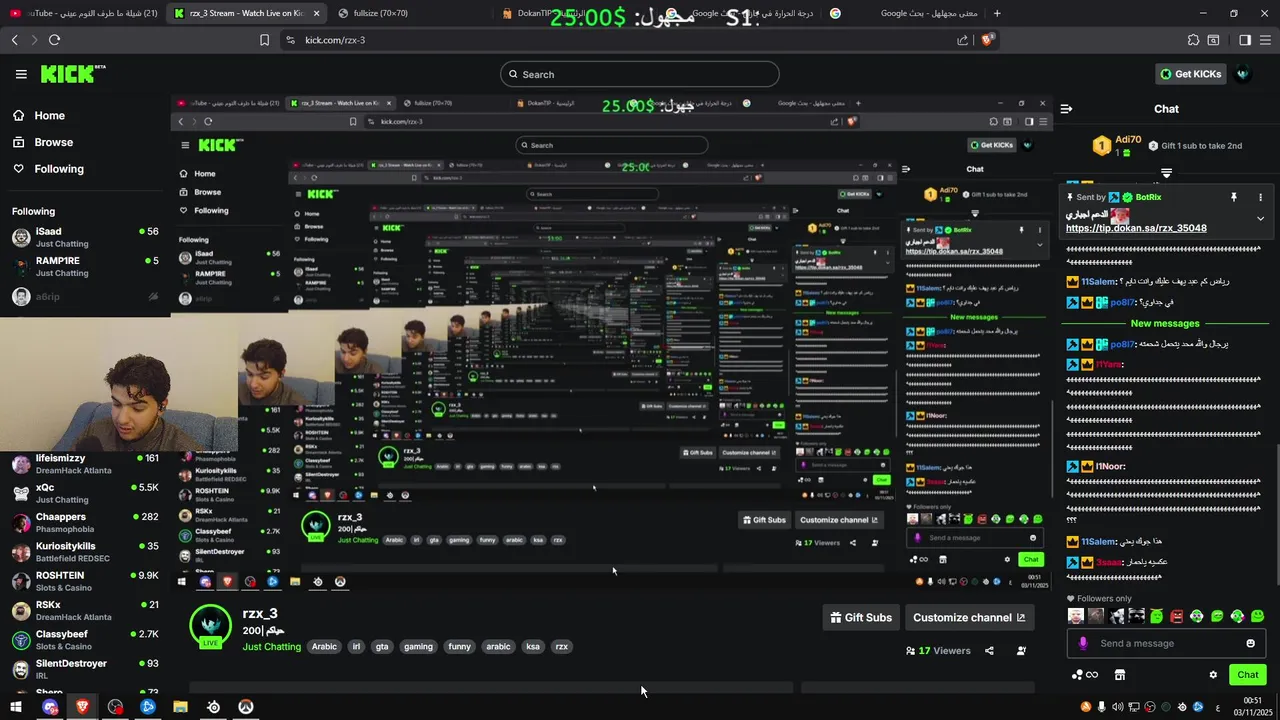
Task: Select the capitalized Arabic tag
Action: (x=325, y=647)
